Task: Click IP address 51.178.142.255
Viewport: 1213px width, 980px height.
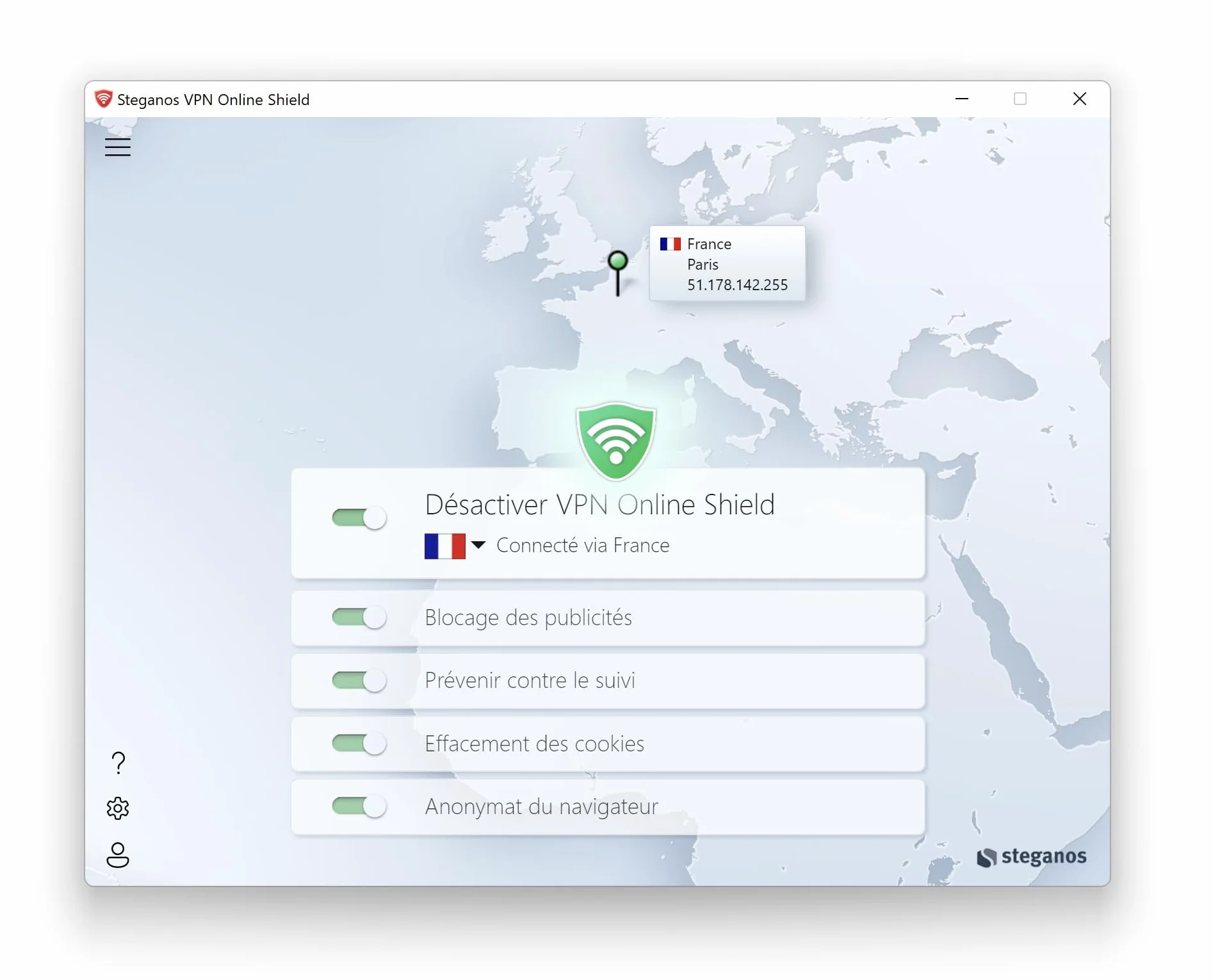Action: [x=737, y=285]
